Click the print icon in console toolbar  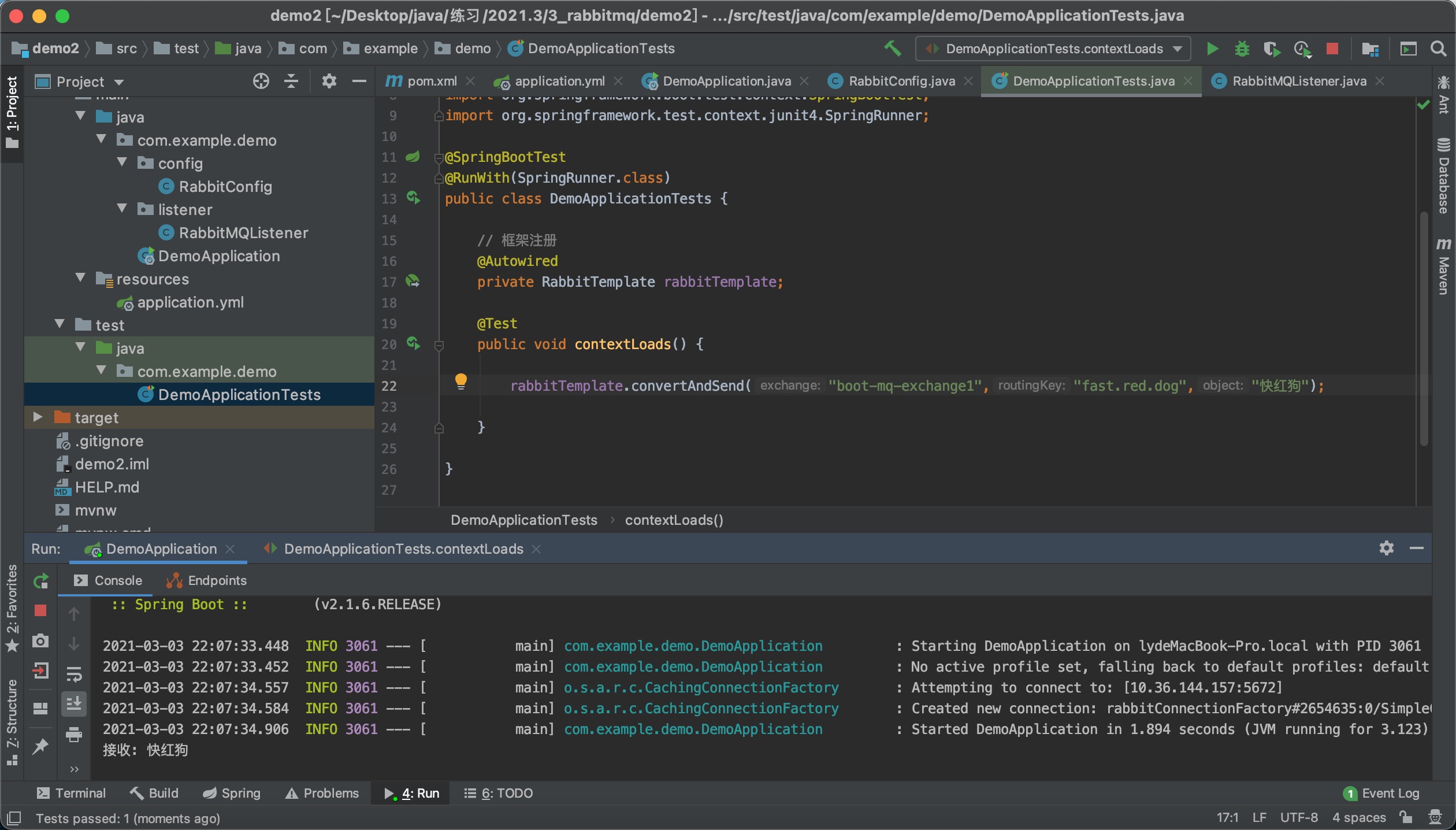[74, 735]
